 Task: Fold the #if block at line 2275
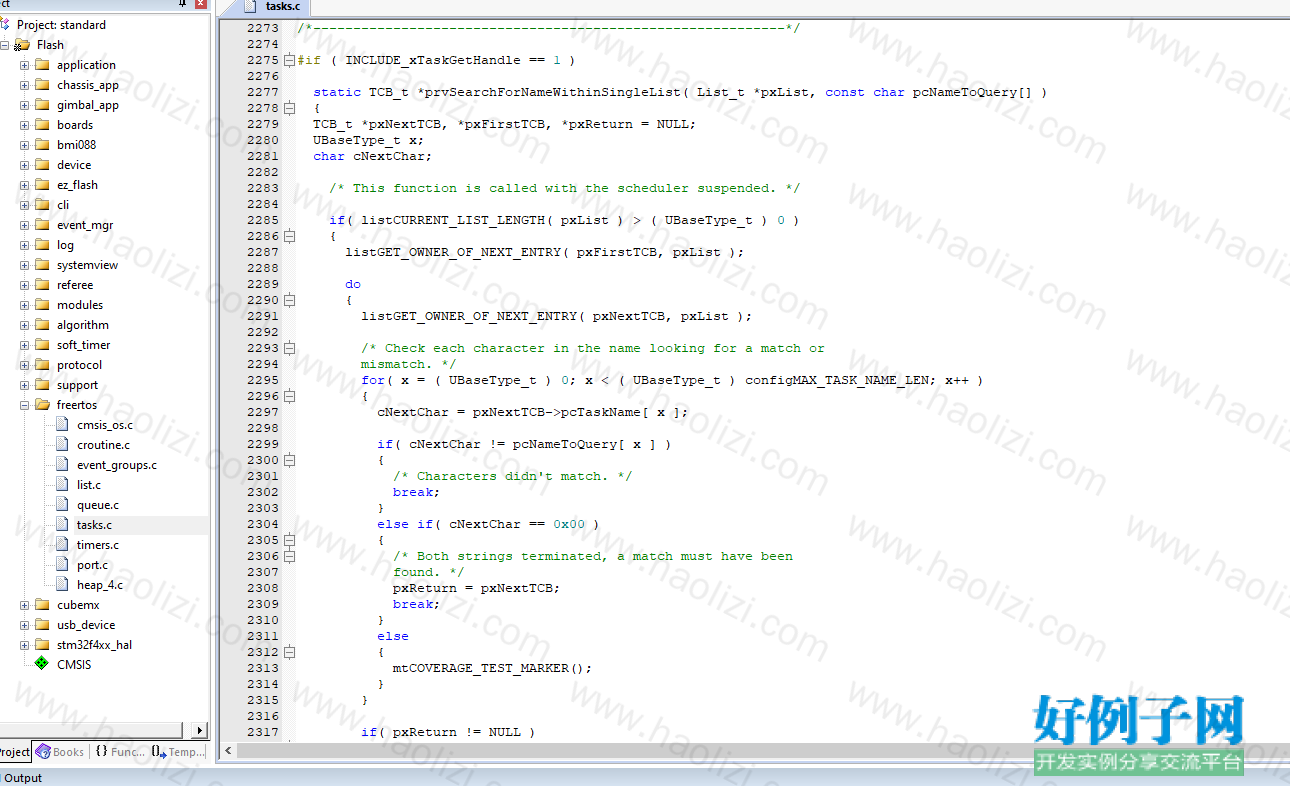289,60
